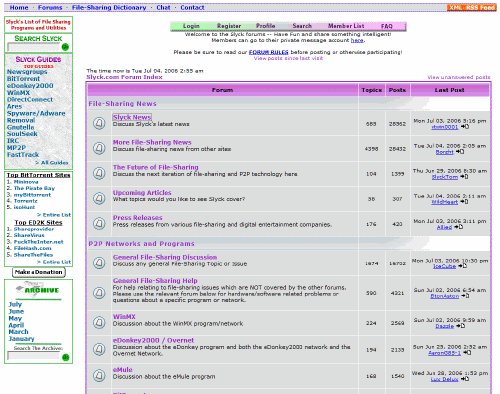The width and height of the screenshot is (500, 394).
Task: View latest post icon in eDonkey2000 / Overnet row
Action: [467, 353]
